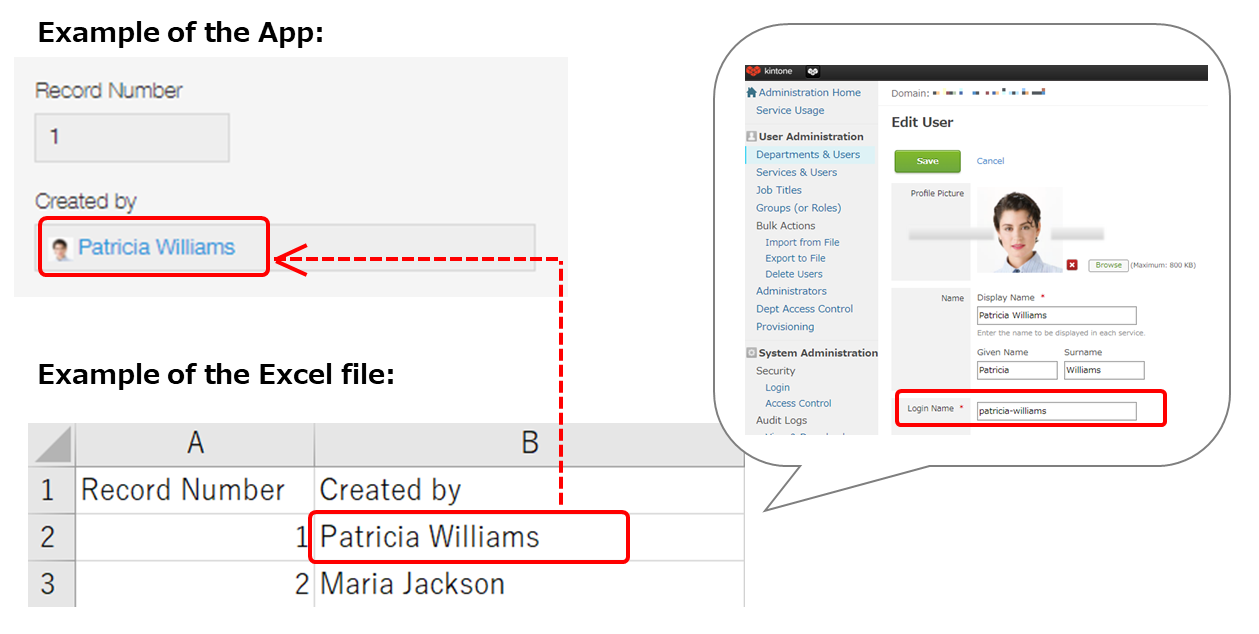Click the 'User Administration' section heading
Screen dimensions: 1259x634
pos(811,137)
